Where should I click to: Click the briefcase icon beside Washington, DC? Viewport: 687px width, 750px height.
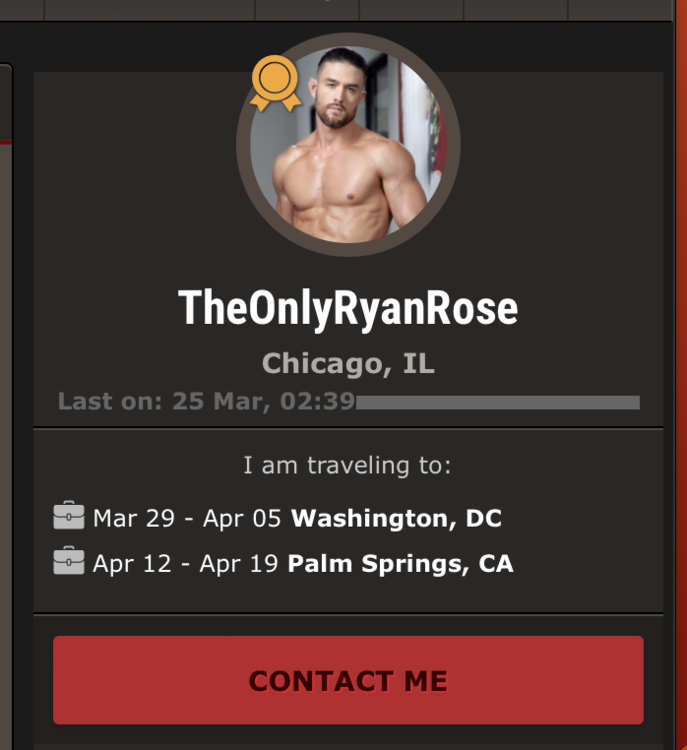69,515
